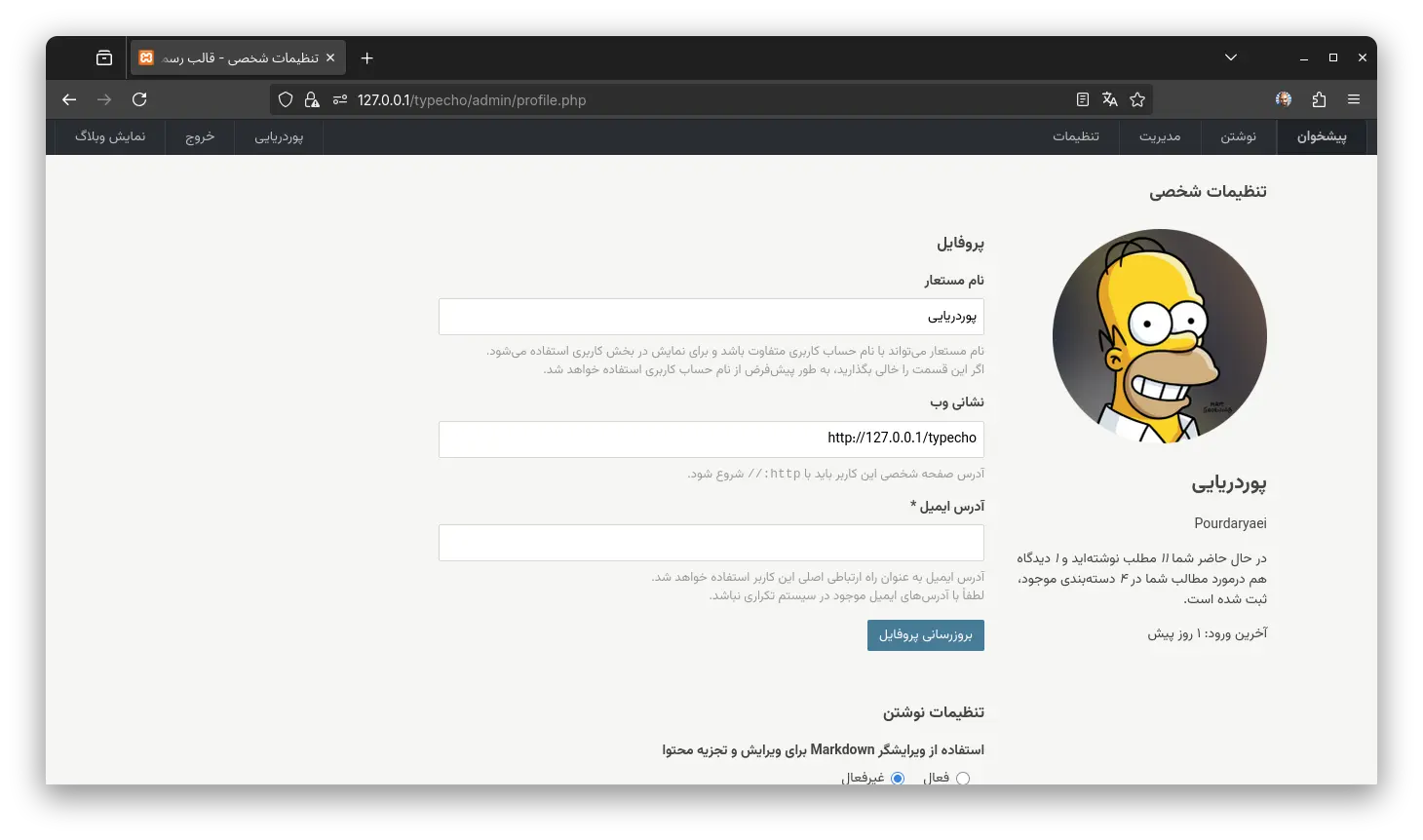This screenshot has width=1423, height=840.
Task: Click the بروزرسانی پروفایل button
Action: (x=925, y=635)
